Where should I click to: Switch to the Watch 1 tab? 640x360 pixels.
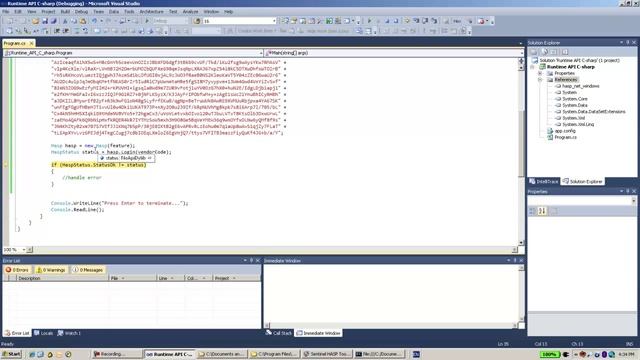coord(69,333)
